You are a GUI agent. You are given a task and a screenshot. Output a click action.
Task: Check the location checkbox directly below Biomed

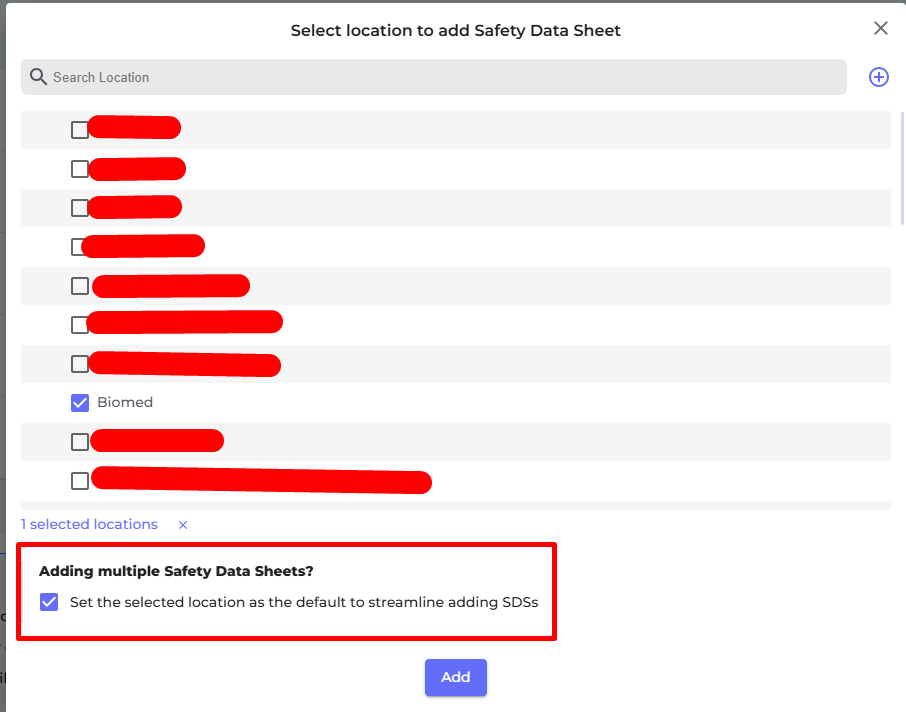[x=80, y=442]
